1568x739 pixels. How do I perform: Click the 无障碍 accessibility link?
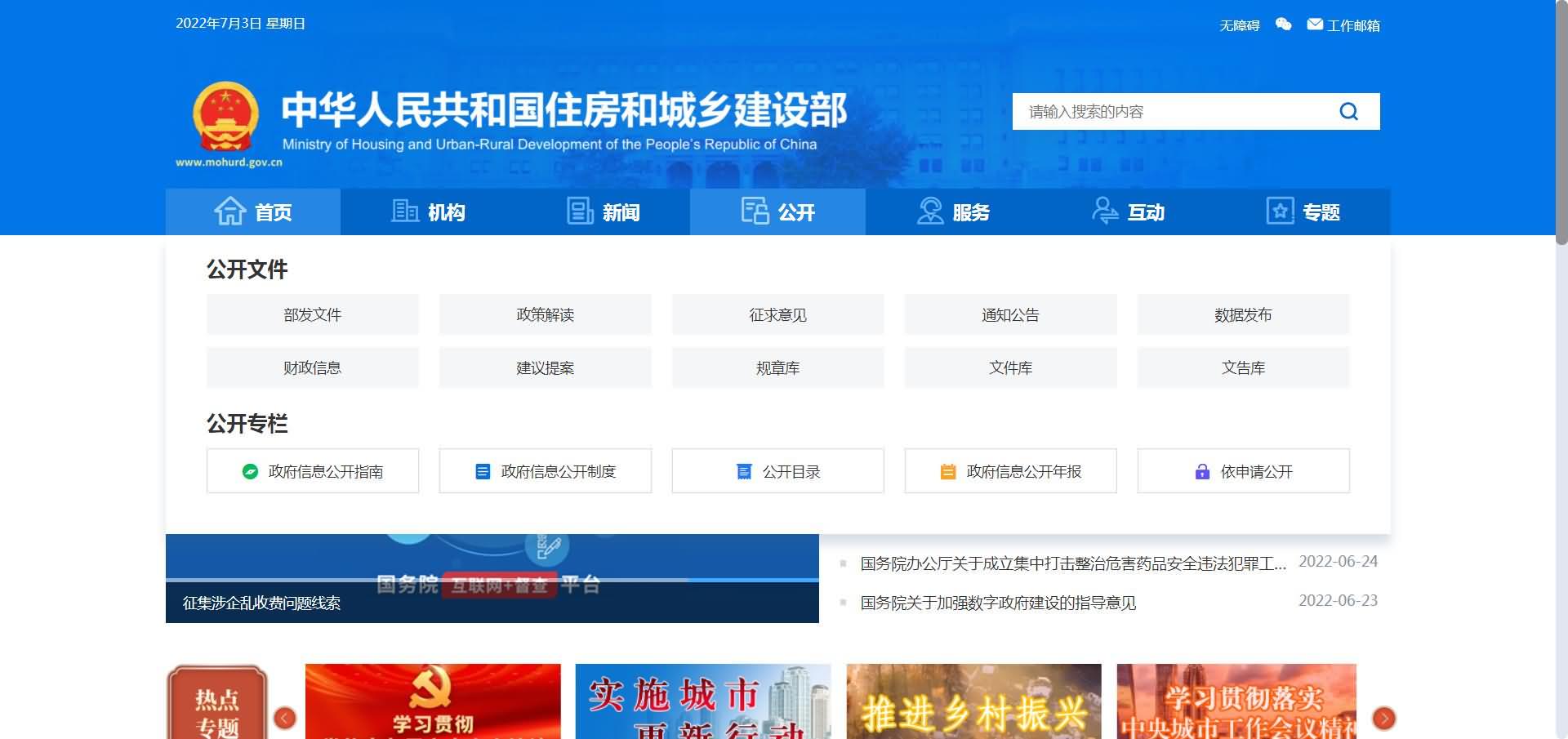click(1240, 25)
